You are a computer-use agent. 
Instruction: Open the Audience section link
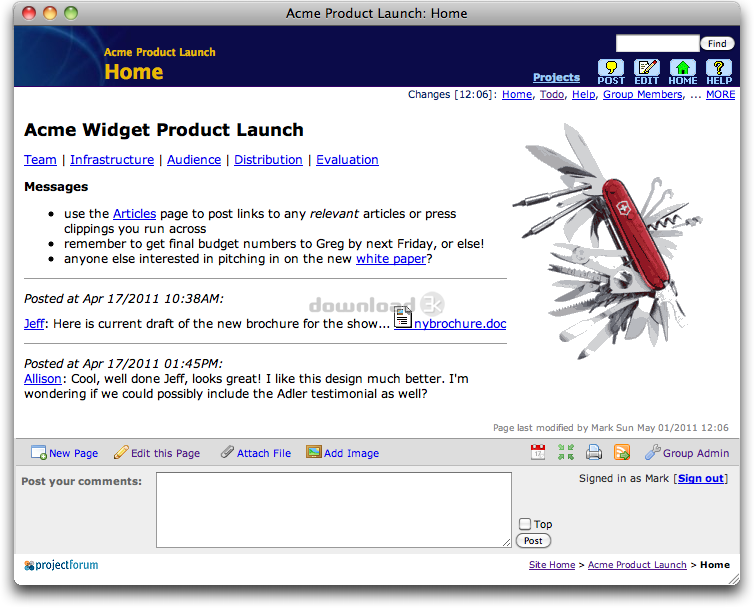pos(194,160)
